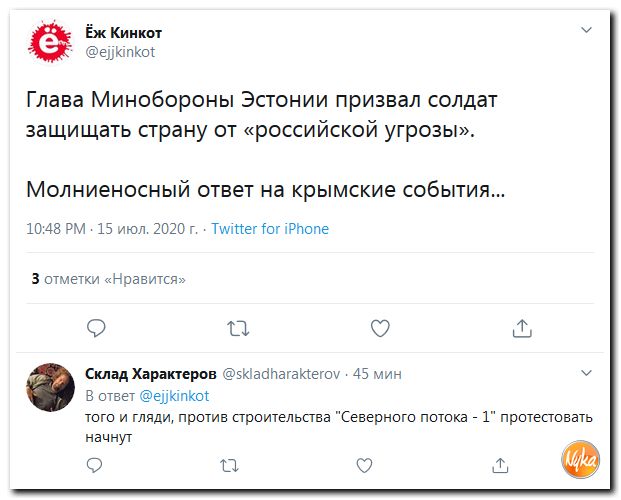Expand options chevron on the reply
Screen dimensions: 621x500
[x=587, y=372]
